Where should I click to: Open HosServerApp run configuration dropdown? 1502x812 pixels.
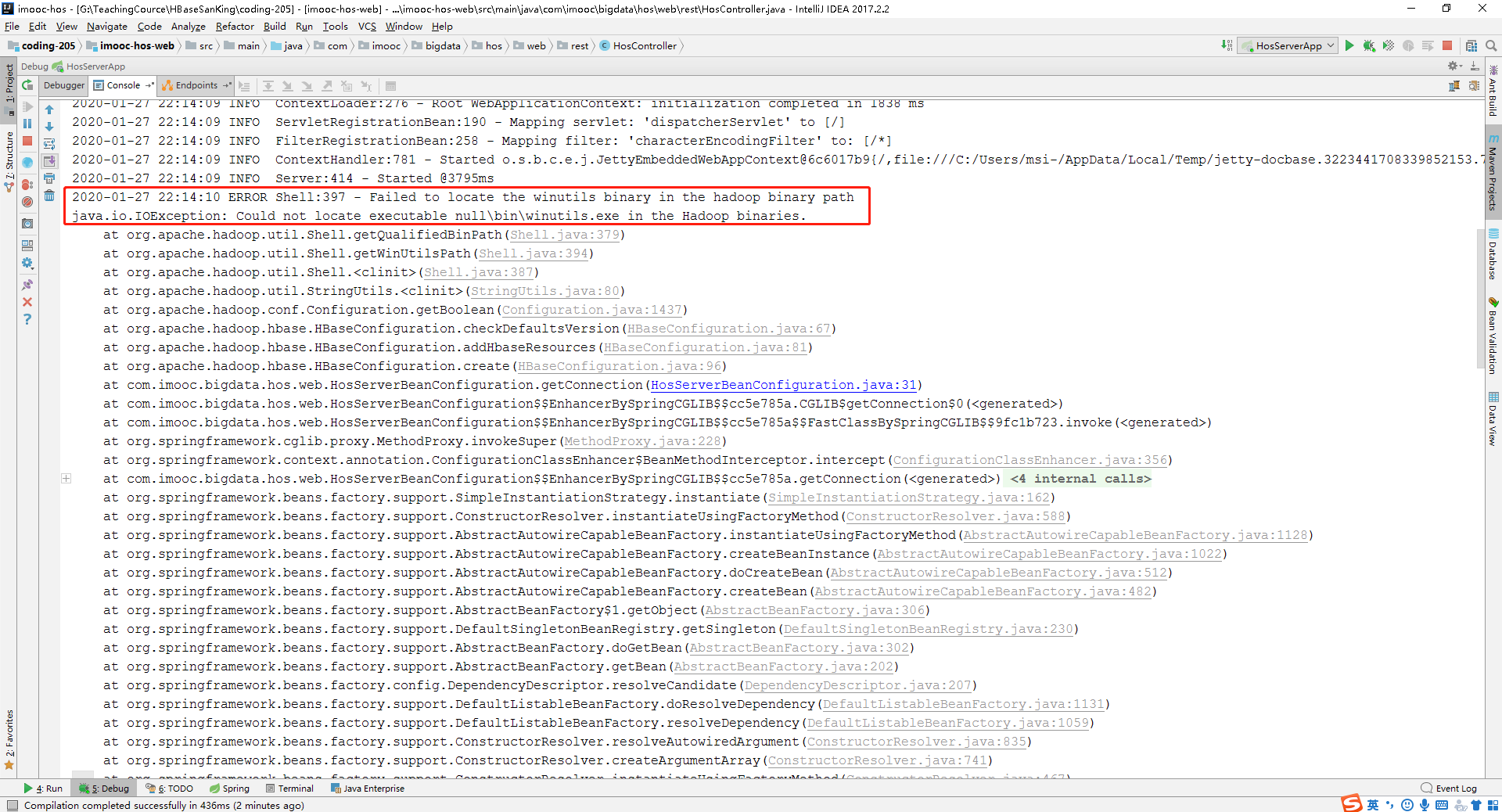pyautogui.click(x=1288, y=45)
